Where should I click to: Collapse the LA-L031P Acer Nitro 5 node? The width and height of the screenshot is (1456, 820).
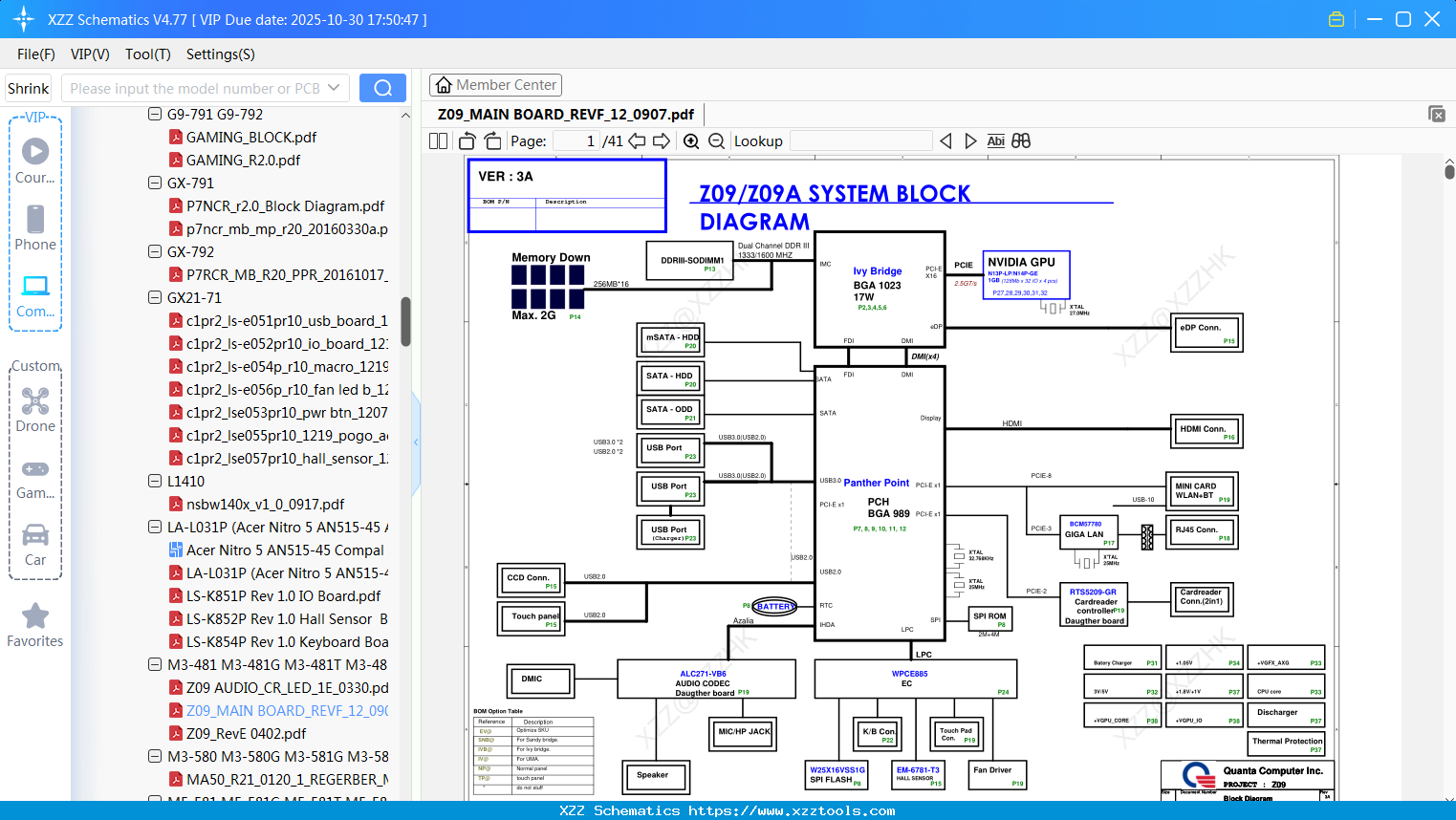click(155, 527)
